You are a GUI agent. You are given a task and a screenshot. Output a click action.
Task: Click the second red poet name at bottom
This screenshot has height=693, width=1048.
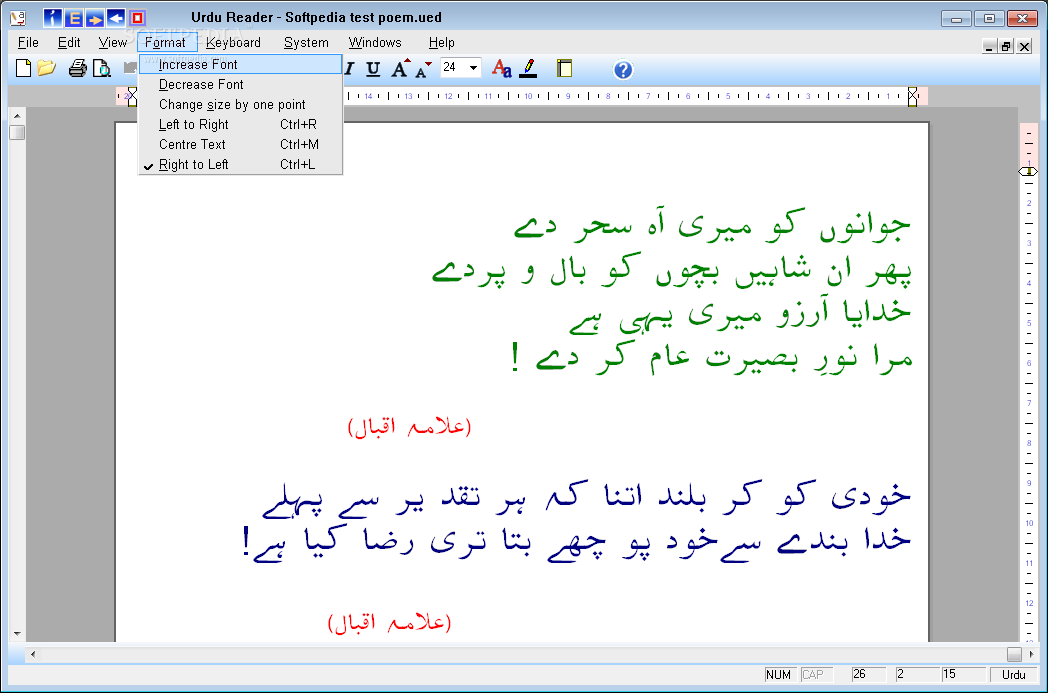tap(390, 623)
